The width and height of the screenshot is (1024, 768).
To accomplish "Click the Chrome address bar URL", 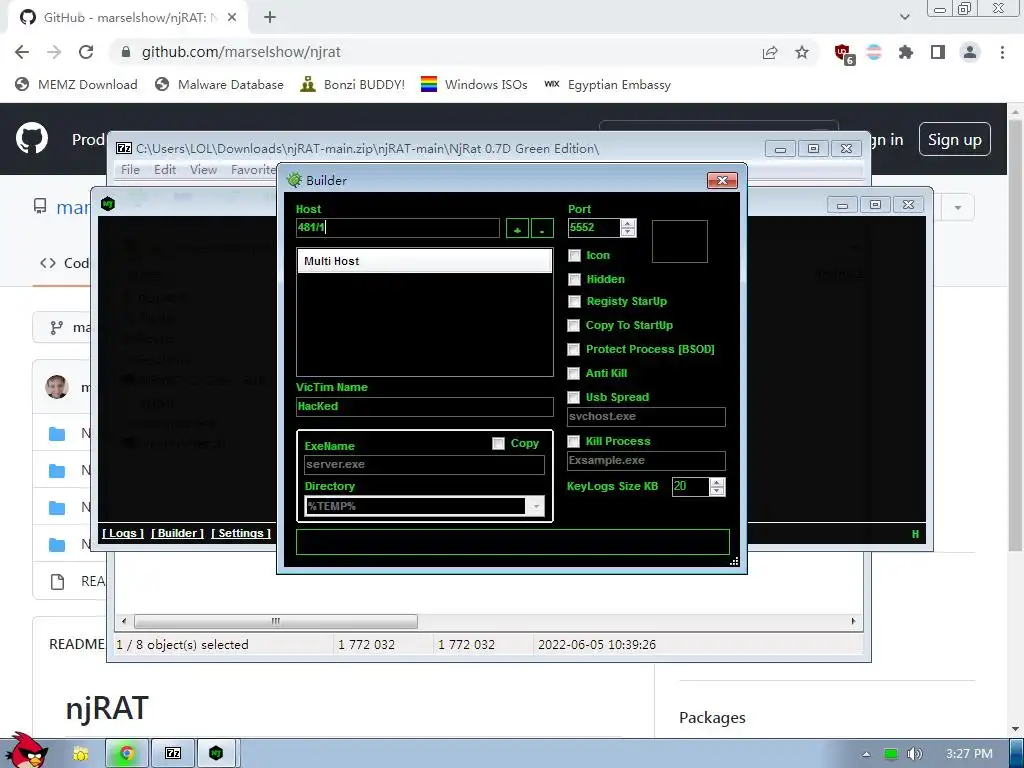I will click(241, 52).
